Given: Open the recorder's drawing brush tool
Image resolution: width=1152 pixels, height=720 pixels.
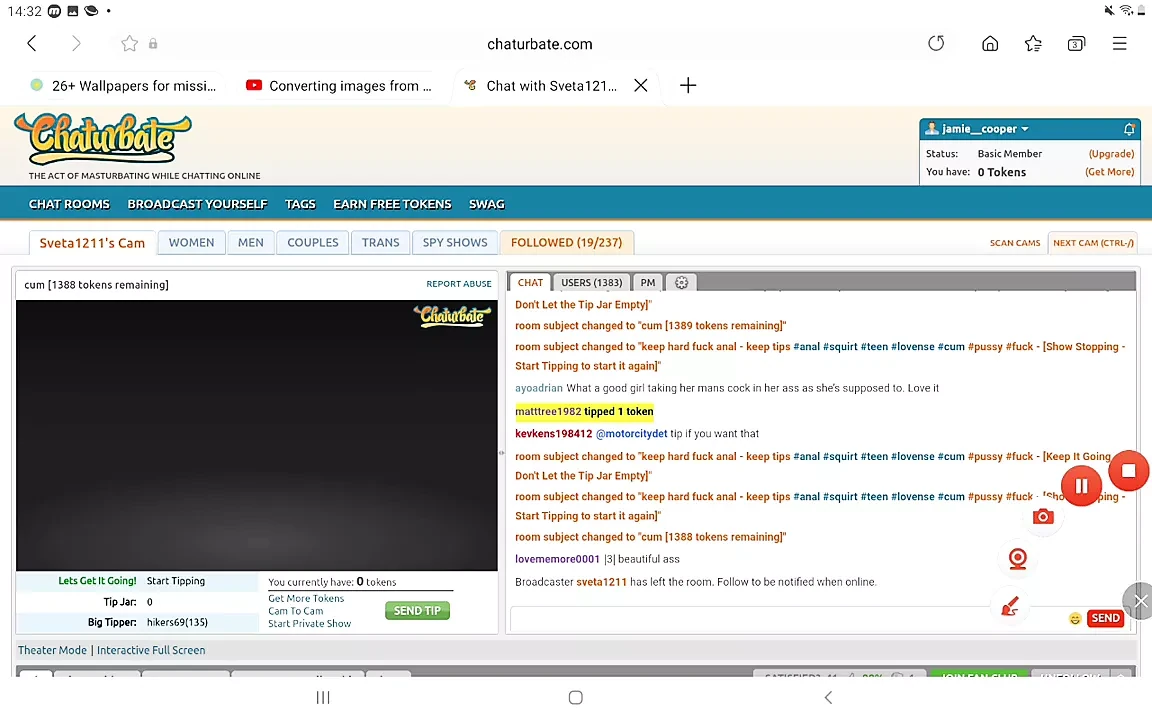Looking at the screenshot, I should click(1011, 607).
